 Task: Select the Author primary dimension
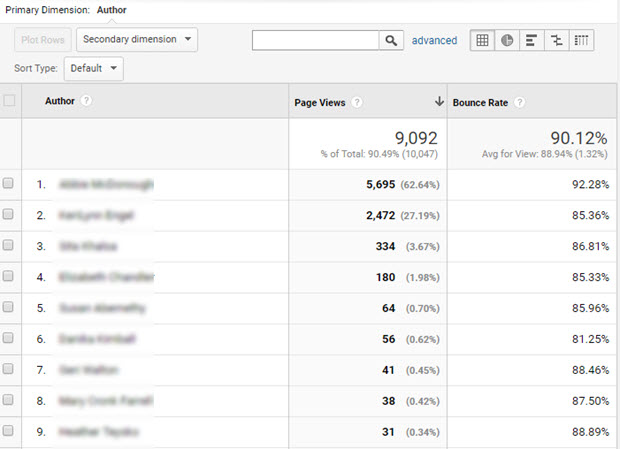coord(111,10)
